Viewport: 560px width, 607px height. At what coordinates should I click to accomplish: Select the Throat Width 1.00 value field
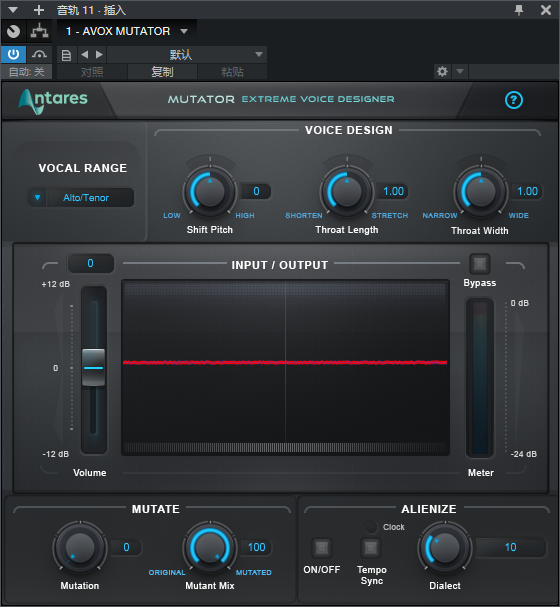coord(527,191)
